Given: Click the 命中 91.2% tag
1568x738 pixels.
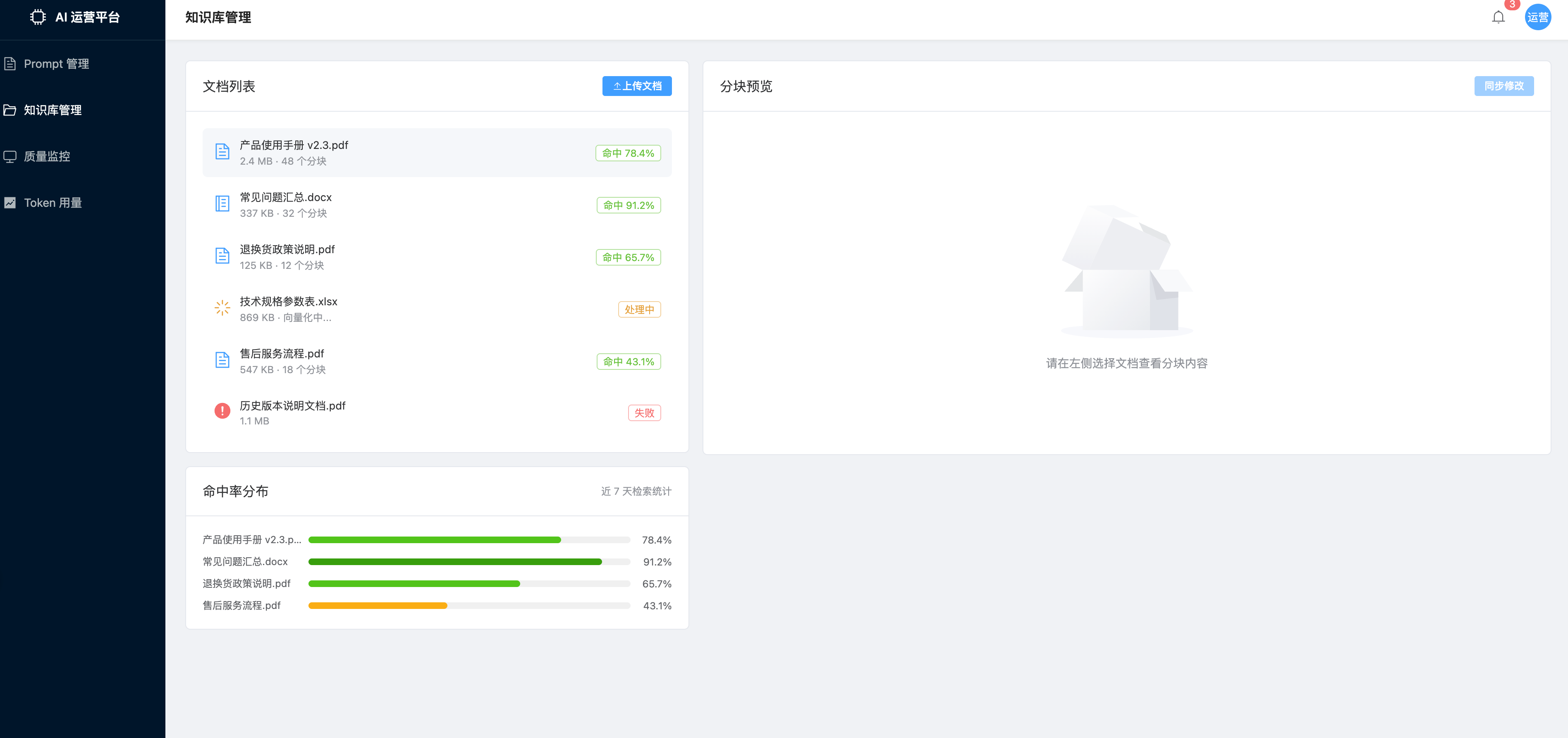Looking at the screenshot, I should pyautogui.click(x=629, y=205).
